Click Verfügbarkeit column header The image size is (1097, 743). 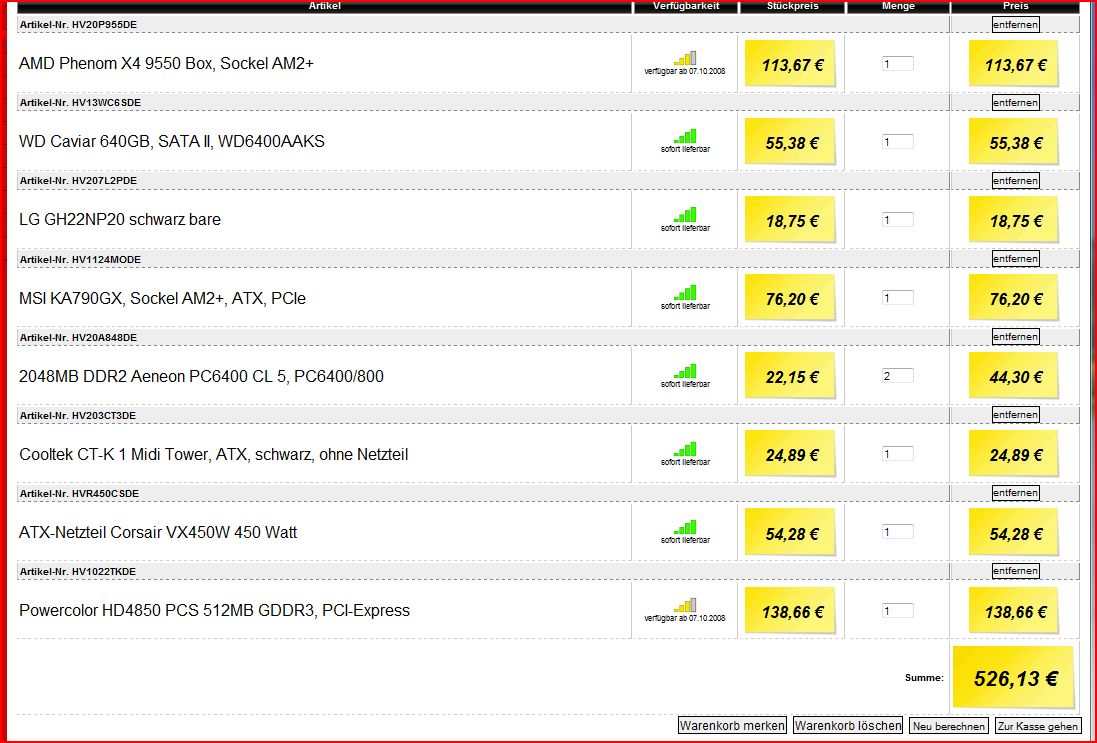[x=686, y=6]
